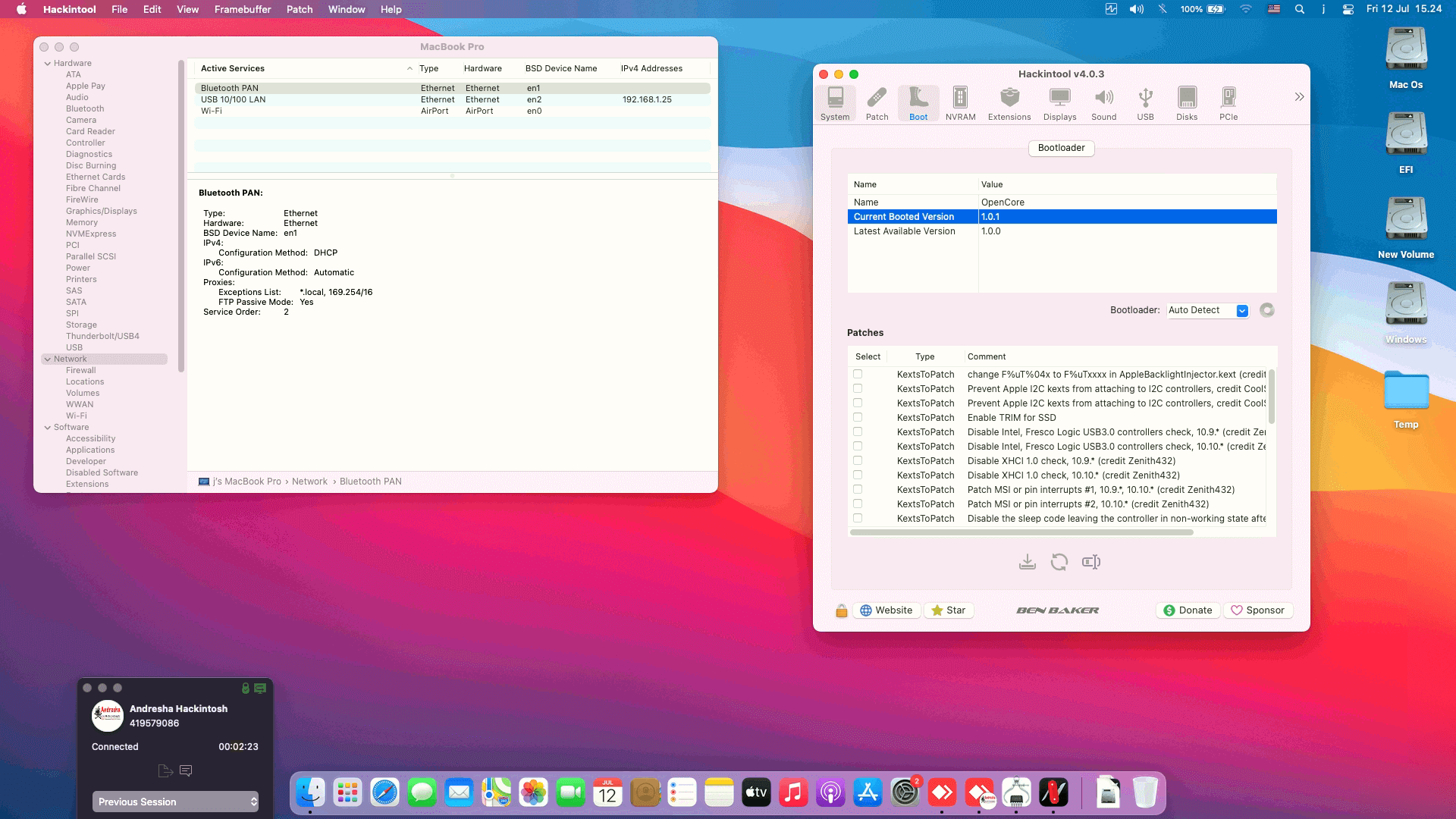Select Latest Available Version row
1456x819 pixels.
[x=1062, y=231]
